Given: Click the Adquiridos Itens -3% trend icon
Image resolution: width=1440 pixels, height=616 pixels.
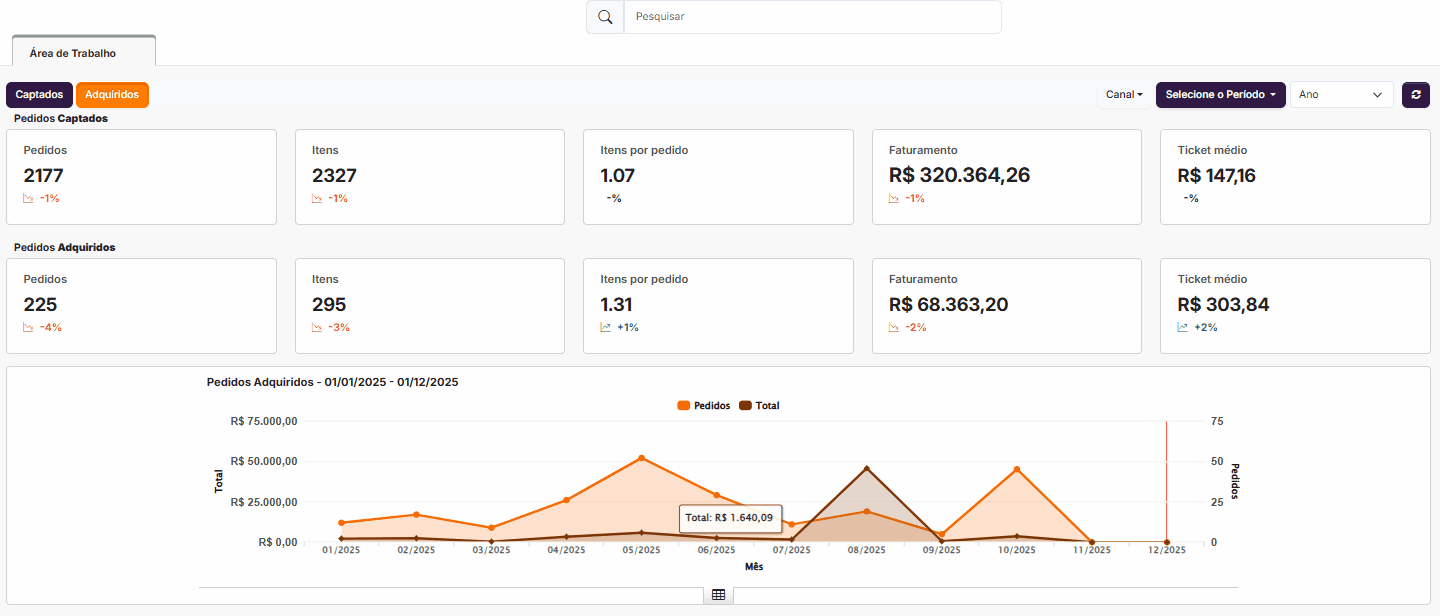Looking at the screenshot, I should pos(317,328).
